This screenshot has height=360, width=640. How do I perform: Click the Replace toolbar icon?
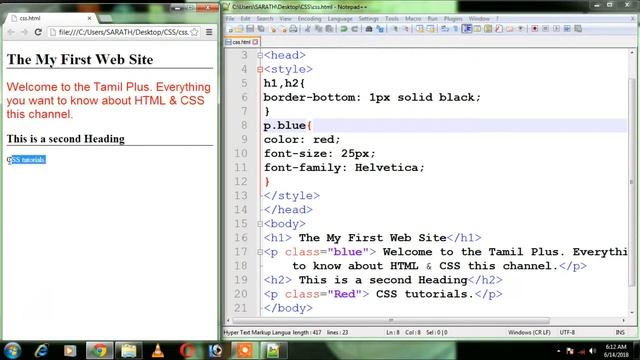click(380, 29)
